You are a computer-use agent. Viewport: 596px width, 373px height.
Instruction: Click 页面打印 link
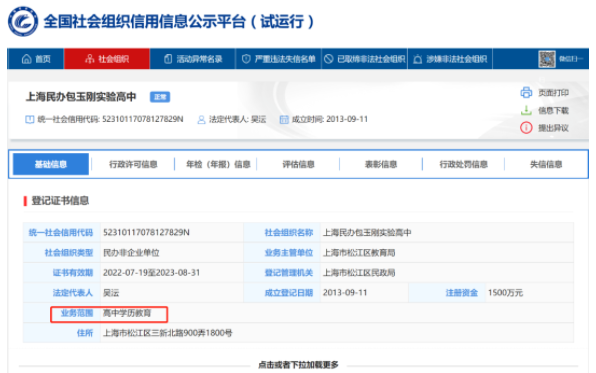(553, 93)
